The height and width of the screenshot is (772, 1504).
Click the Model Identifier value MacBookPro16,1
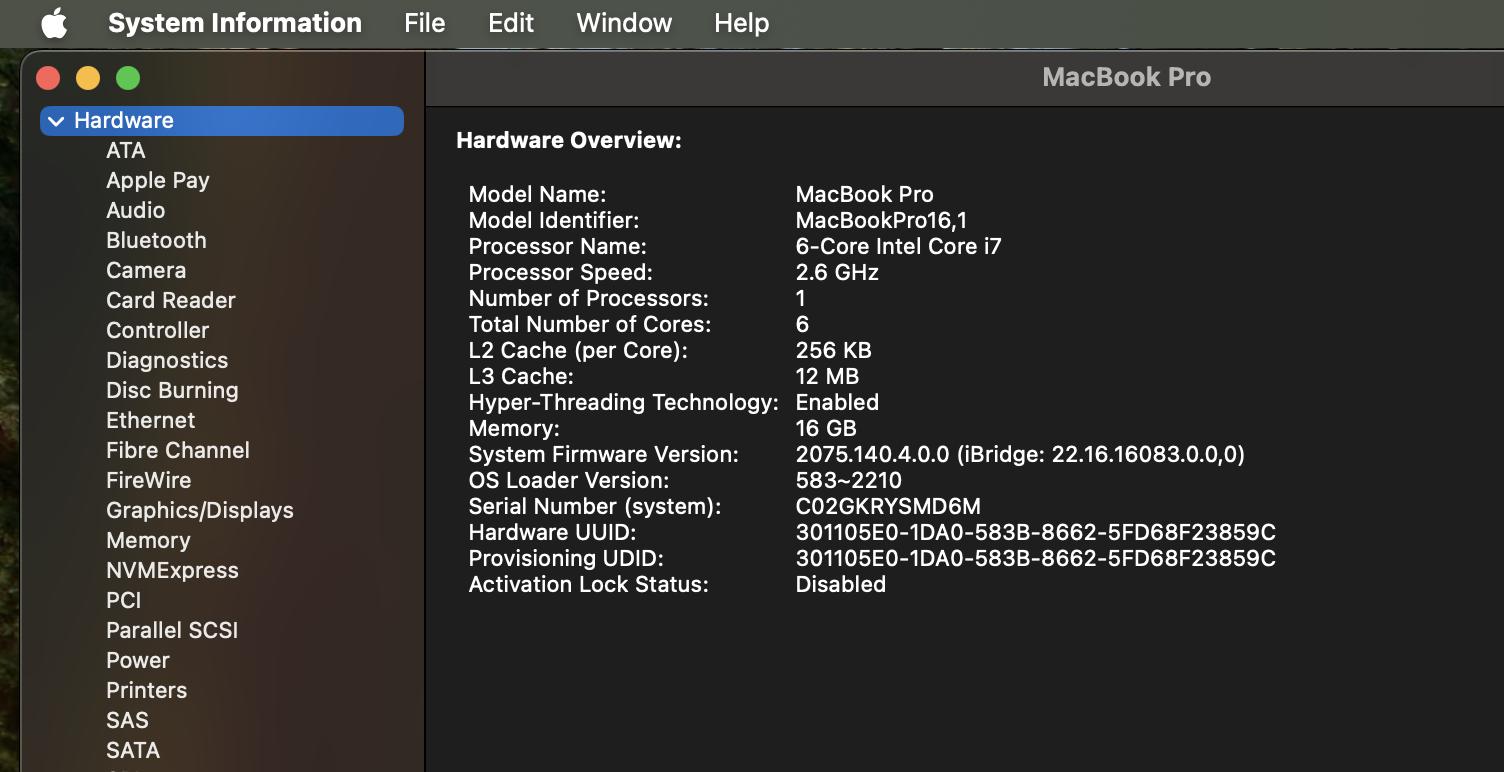pos(881,220)
